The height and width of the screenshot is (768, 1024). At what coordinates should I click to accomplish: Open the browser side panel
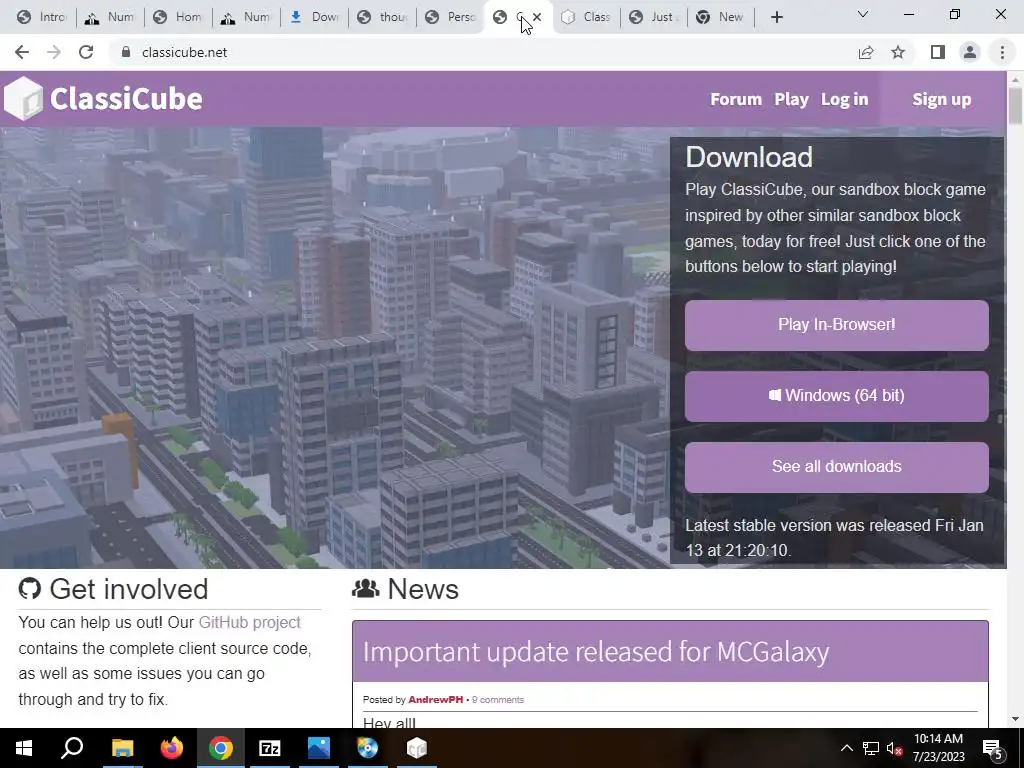pos(938,52)
